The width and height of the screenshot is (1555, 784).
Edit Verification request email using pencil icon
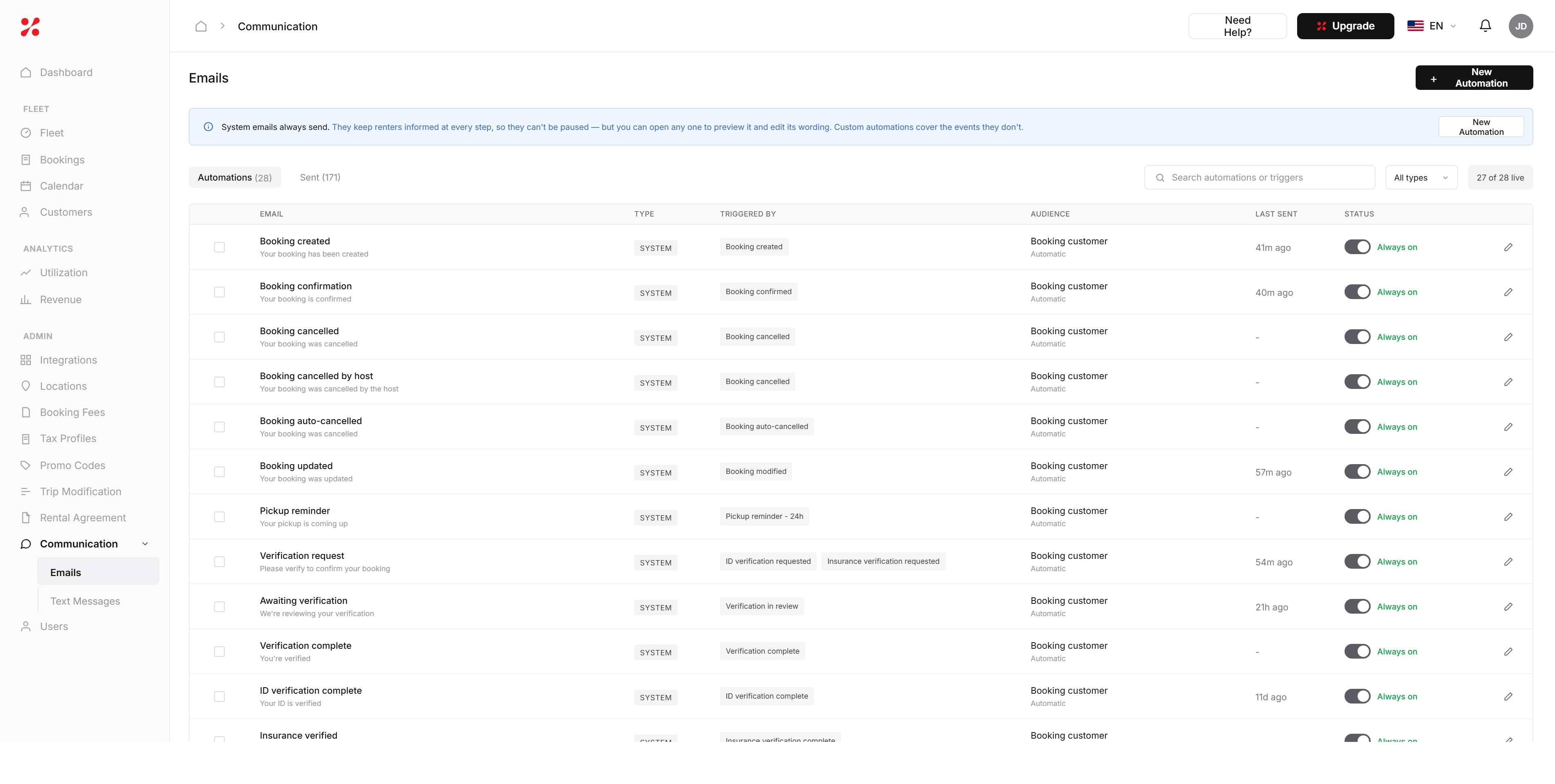click(x=1508, y=562)
